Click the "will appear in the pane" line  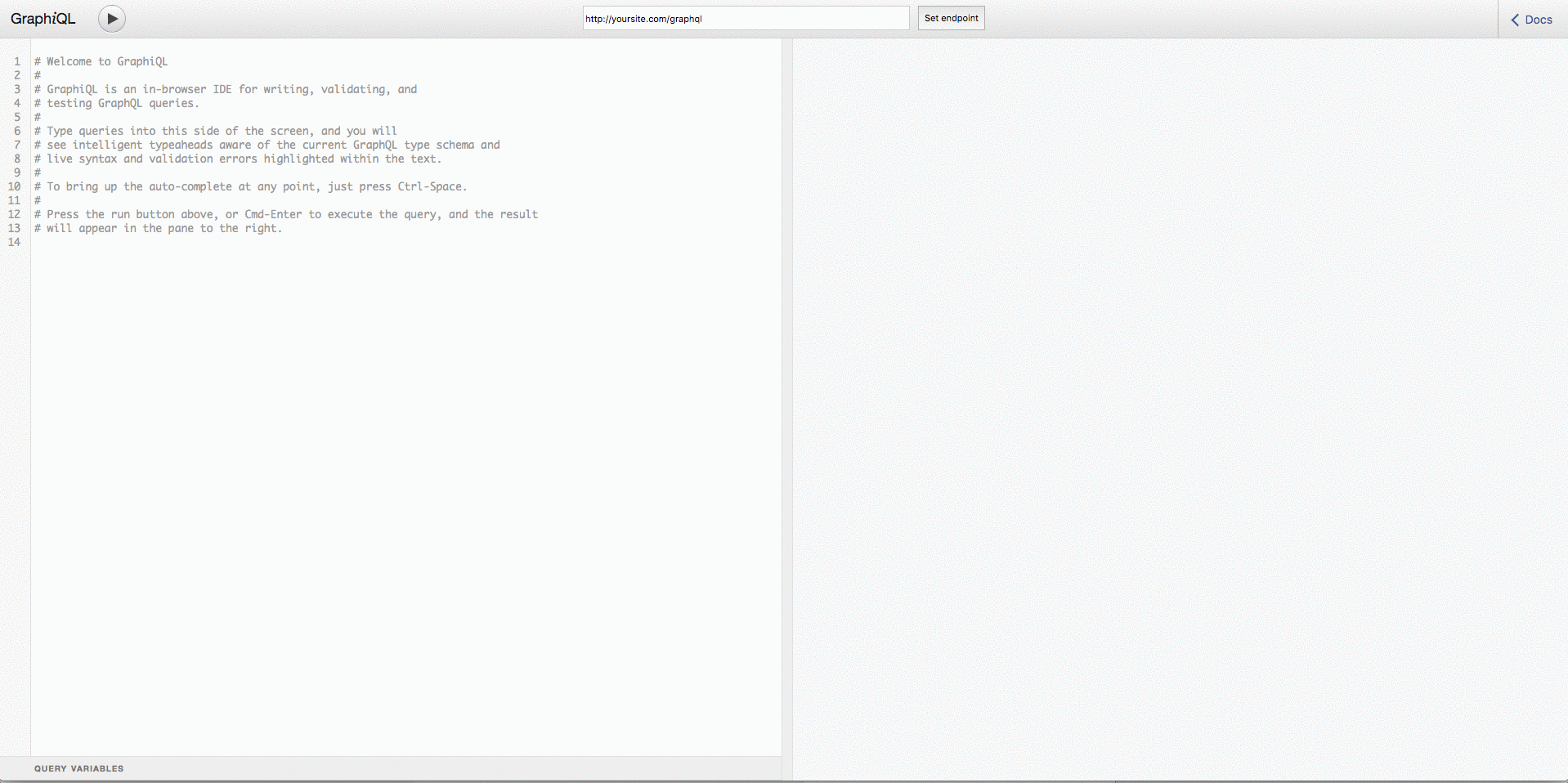164,228
